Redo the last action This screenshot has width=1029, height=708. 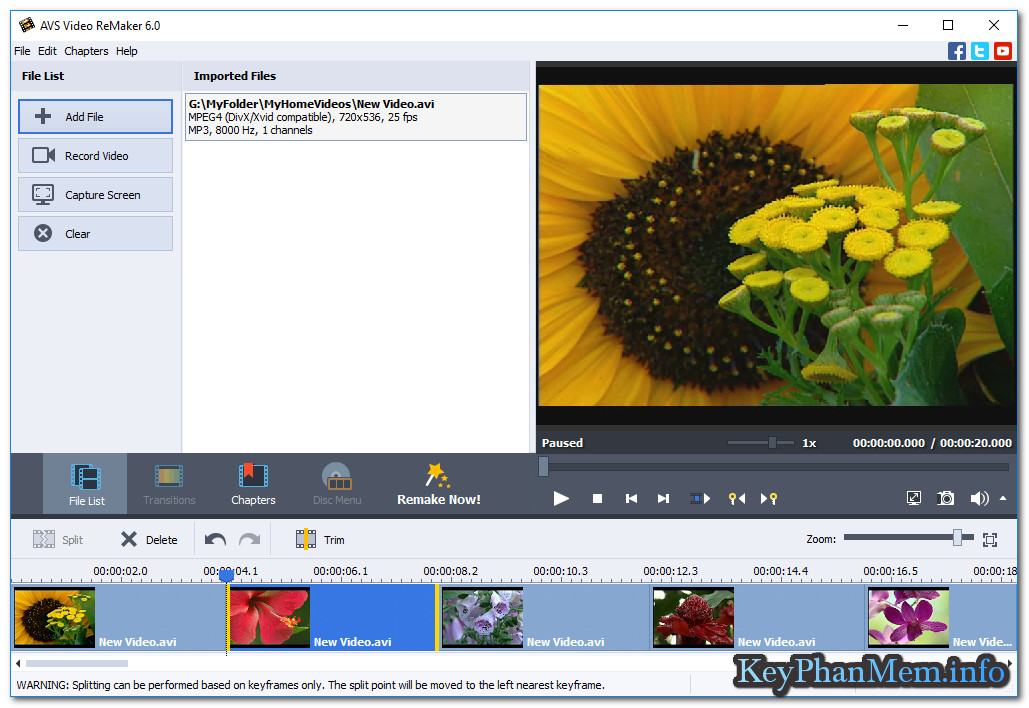(x=249, y=539)
